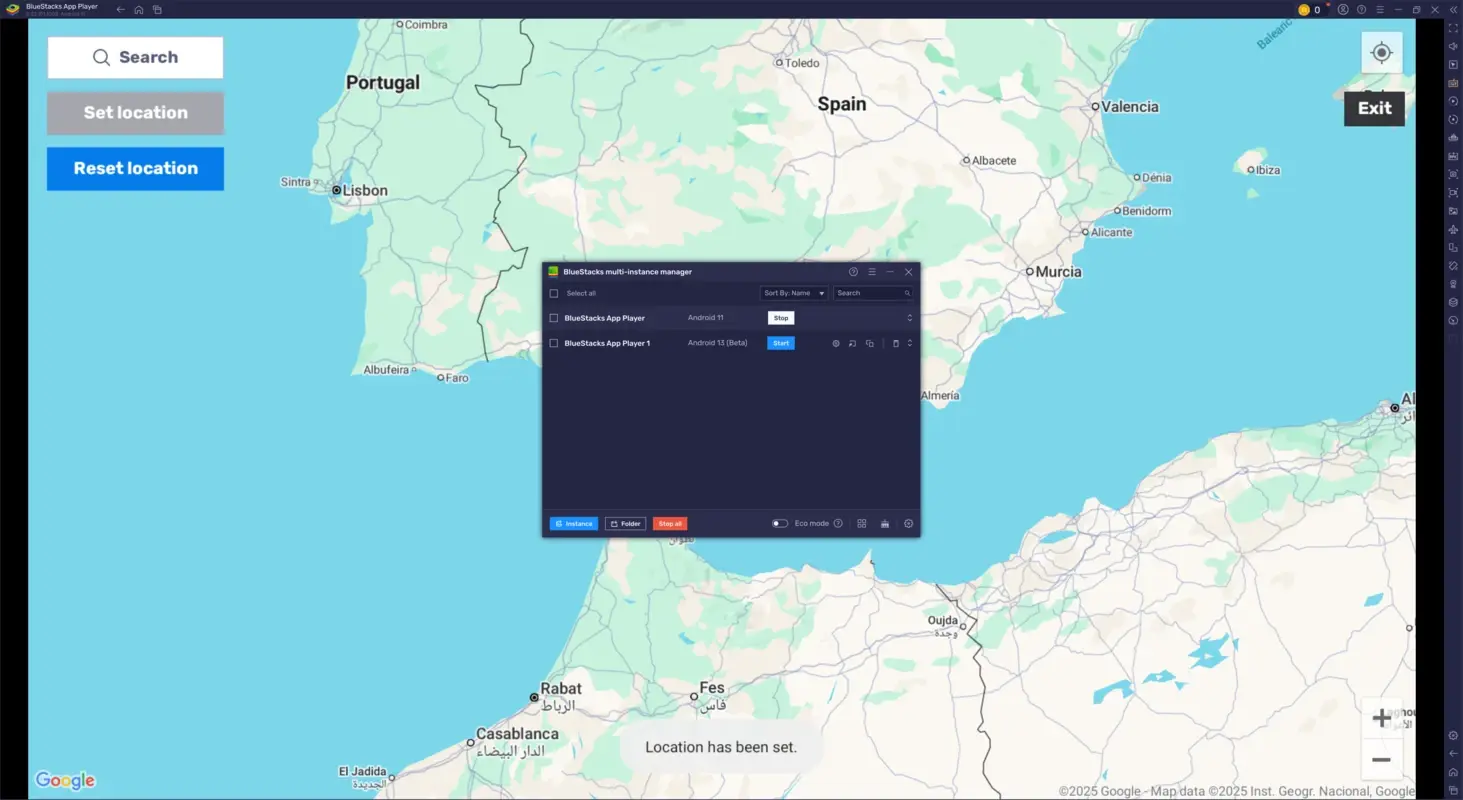This screenshot has height=800, width=1463.
Task: Click the my-location crosshair button on the map
Action: [1381, 52]
